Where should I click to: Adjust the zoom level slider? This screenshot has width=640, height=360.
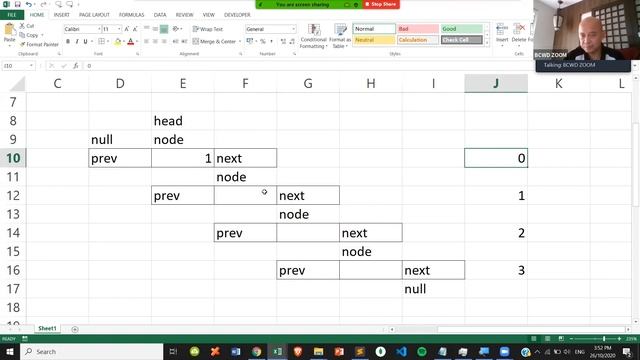point(604,339)
